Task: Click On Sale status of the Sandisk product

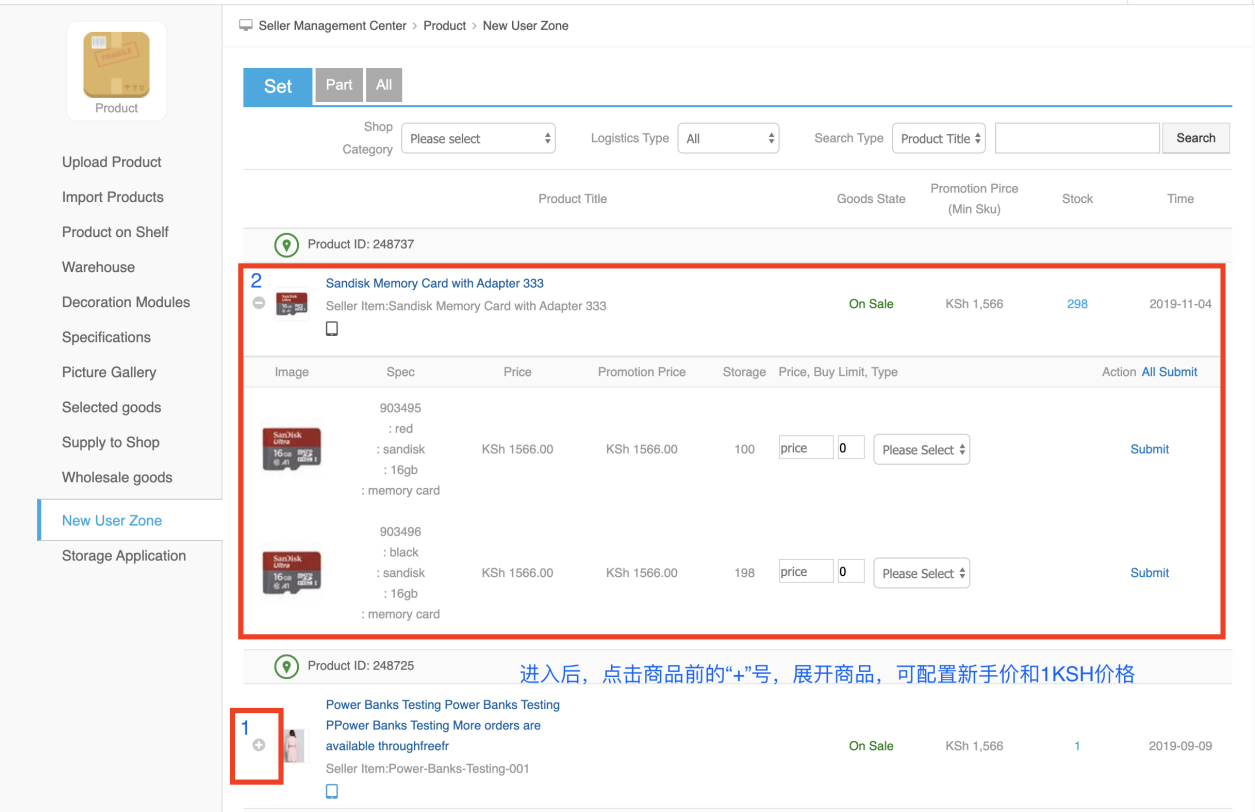Action: [871, 304]
